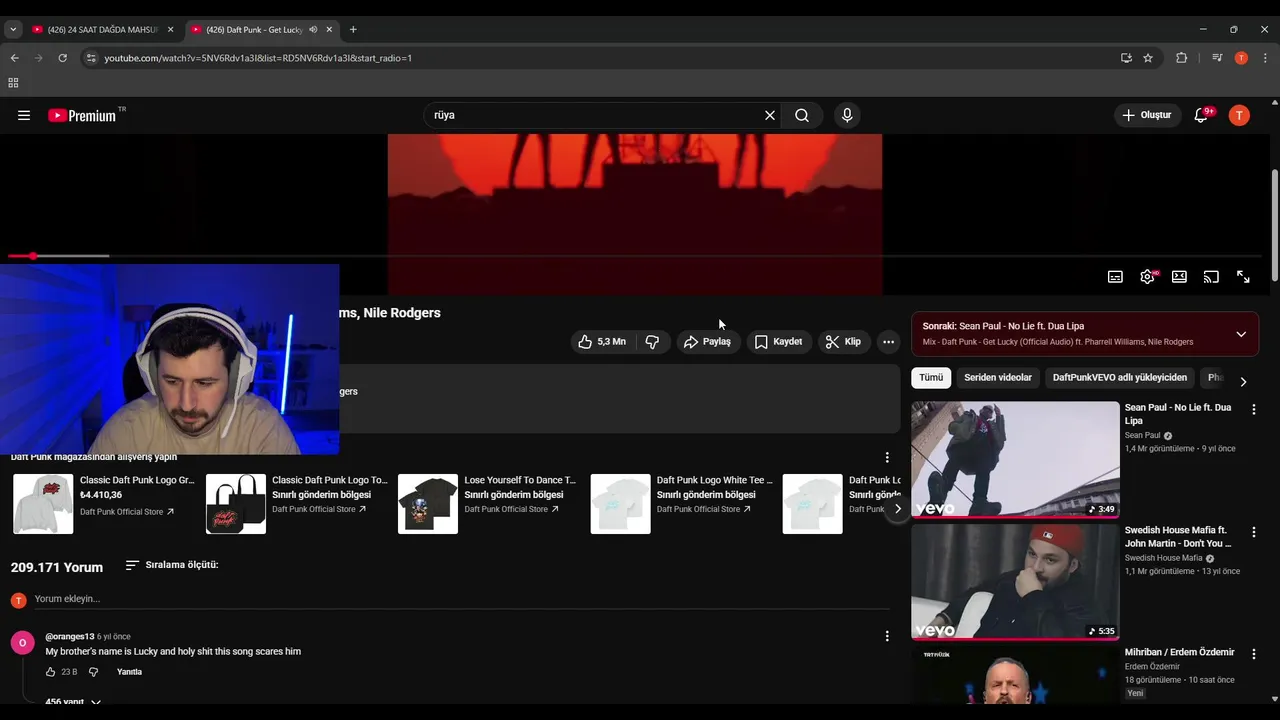This screenshot has width=1280, height=720.
Task: Run search with magnifier button
Action: [x=802, y=115]
